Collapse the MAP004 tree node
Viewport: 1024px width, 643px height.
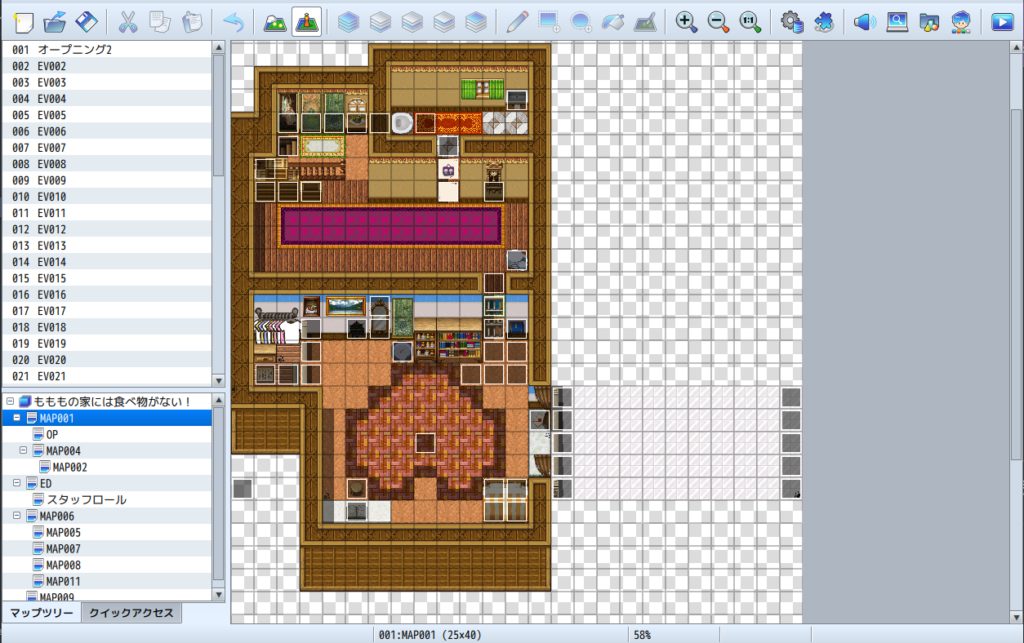click(x=24, y=451)
